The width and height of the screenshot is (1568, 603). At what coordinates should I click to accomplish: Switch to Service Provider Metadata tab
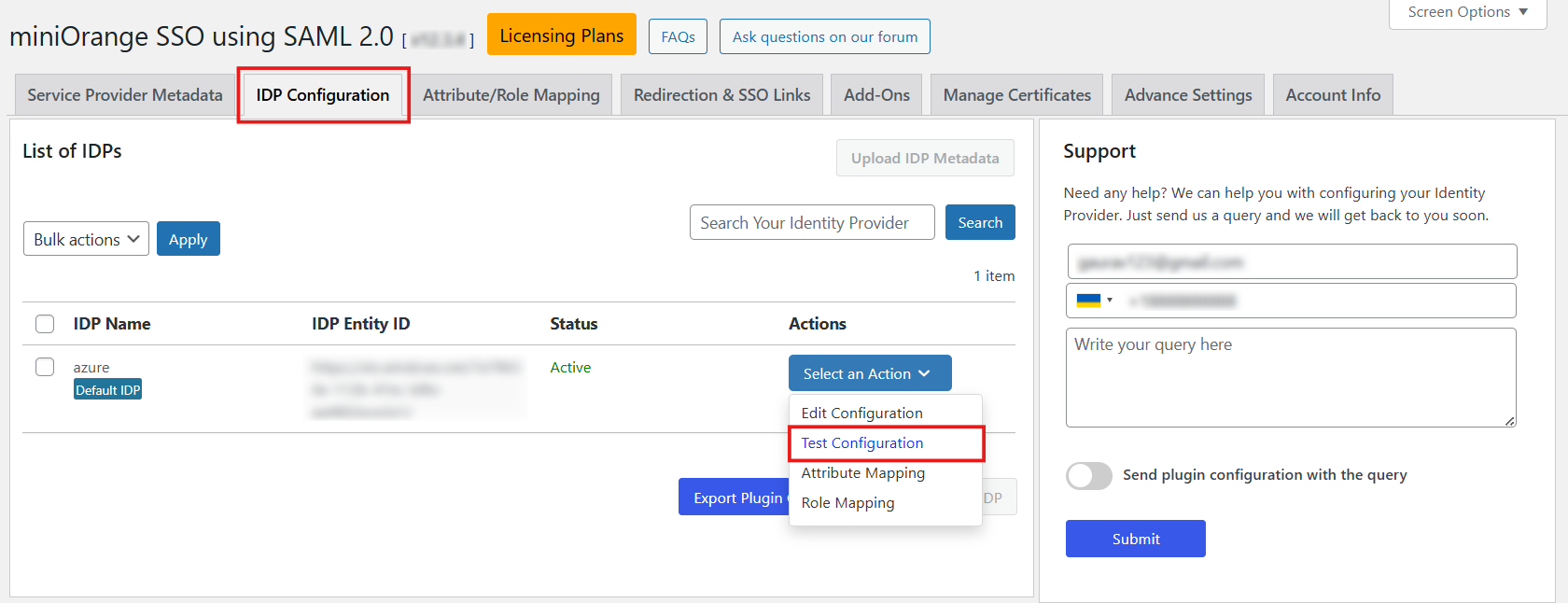[x=125, y=95]
